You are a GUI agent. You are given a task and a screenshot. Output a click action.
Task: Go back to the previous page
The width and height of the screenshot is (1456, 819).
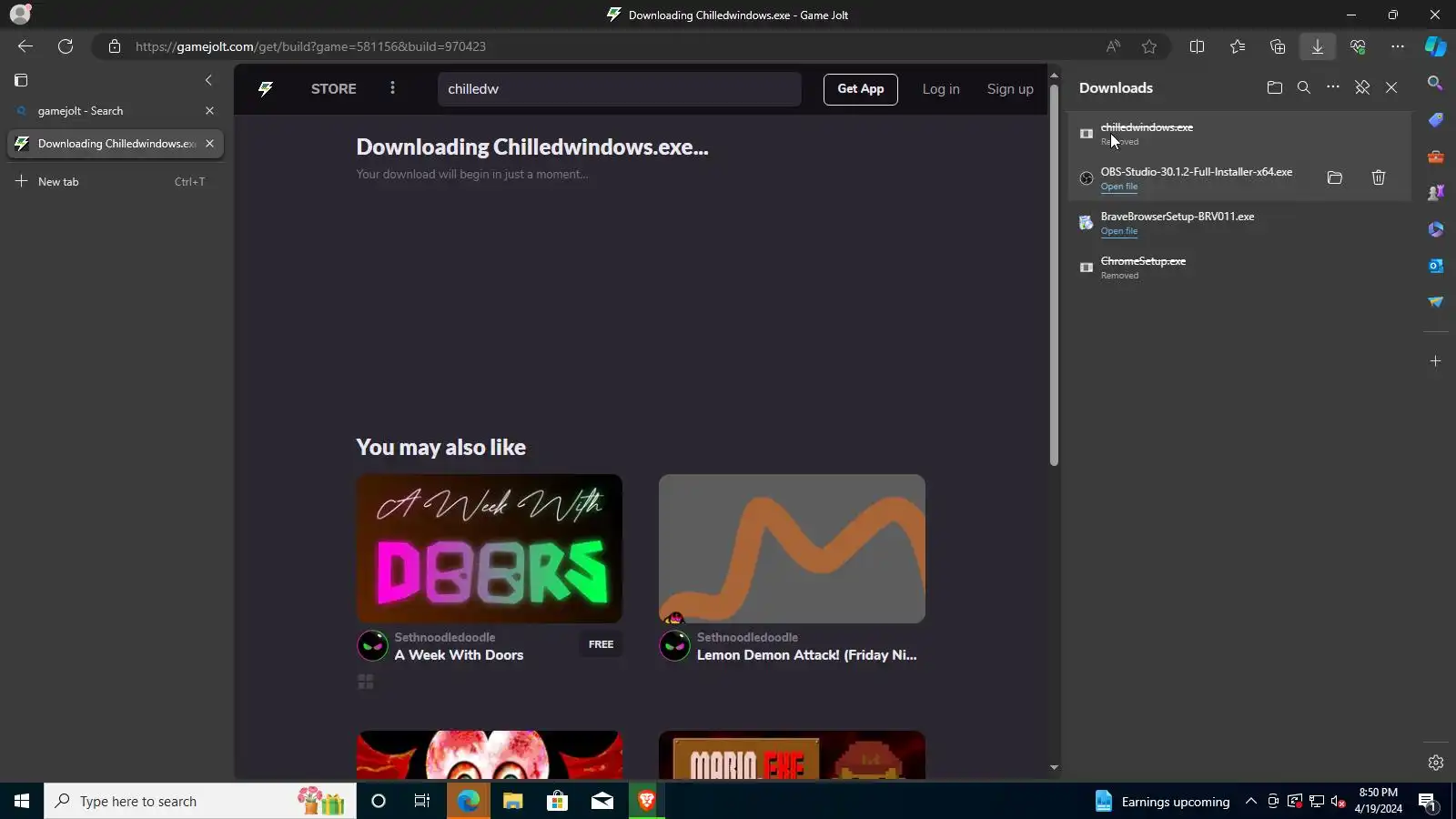(25, 46)
